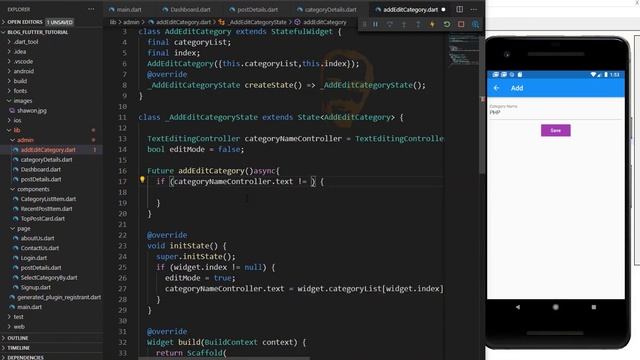Open addEditCategory.dart in the explorer tree

48,150
